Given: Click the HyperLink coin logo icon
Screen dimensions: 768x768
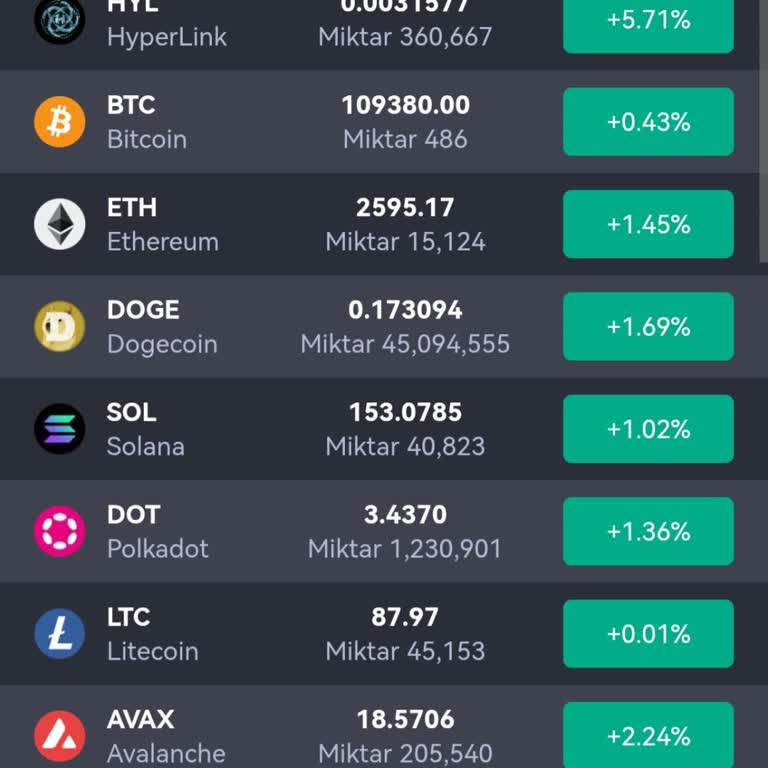Looking at the screenshot, I should pyautogui.click(x=60, y=20).
